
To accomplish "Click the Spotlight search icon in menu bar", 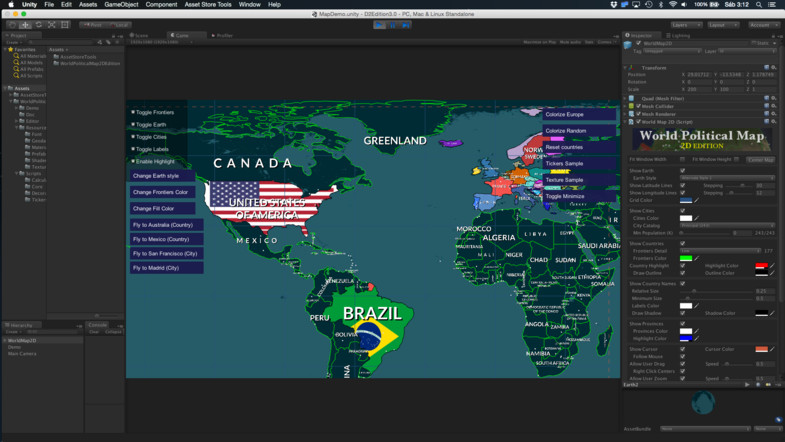I will [759, 5].
